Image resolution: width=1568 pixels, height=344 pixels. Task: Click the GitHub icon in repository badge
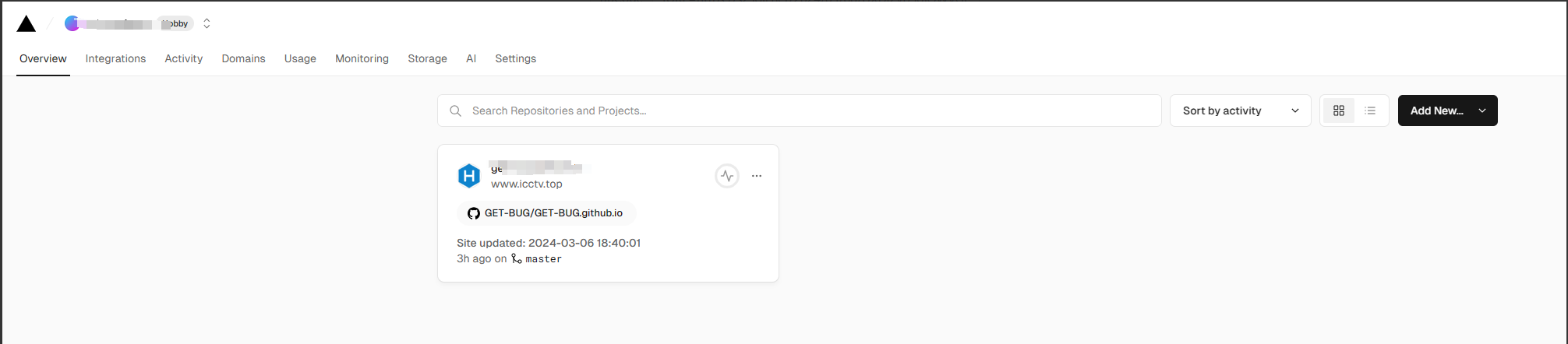pos(473,213)
